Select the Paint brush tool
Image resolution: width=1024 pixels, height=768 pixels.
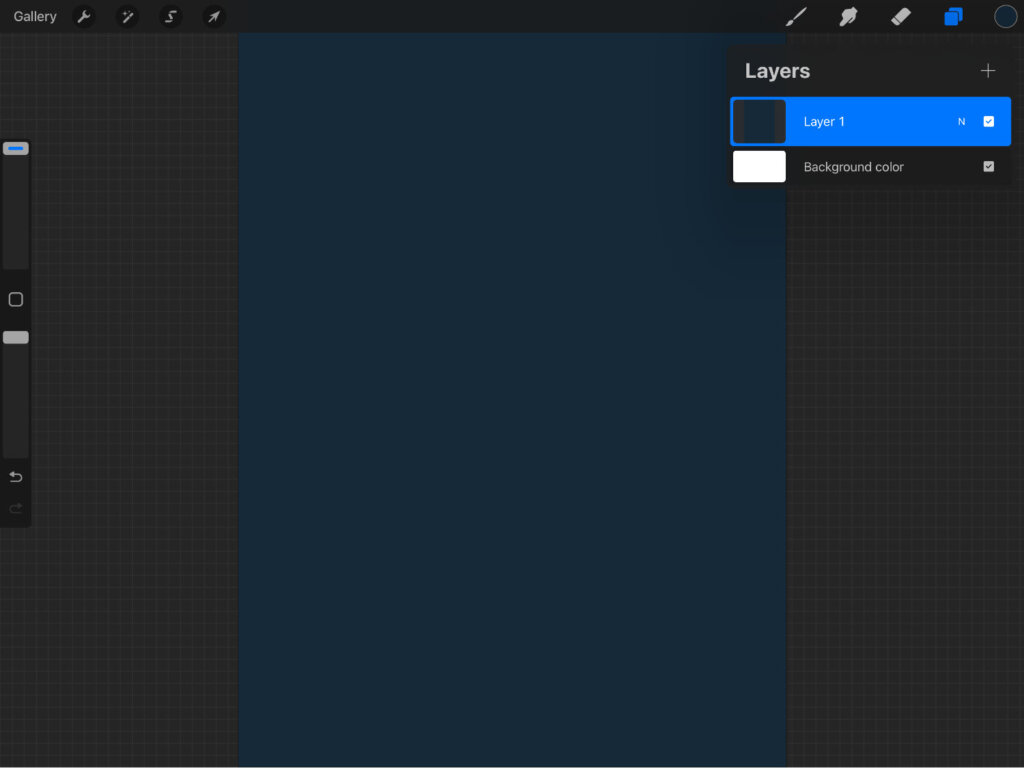[796, 17]
